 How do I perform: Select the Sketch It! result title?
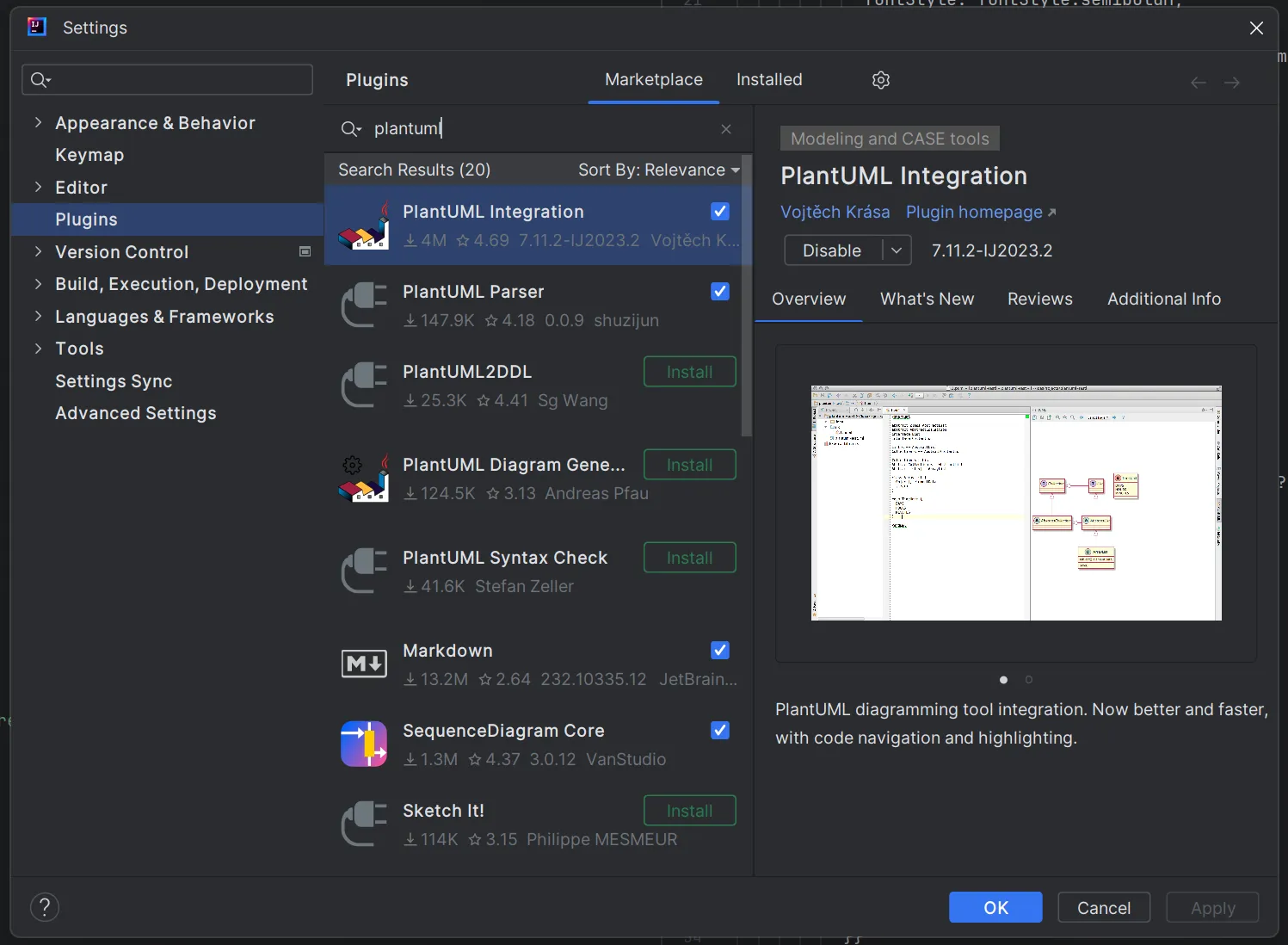coord(443,811)
